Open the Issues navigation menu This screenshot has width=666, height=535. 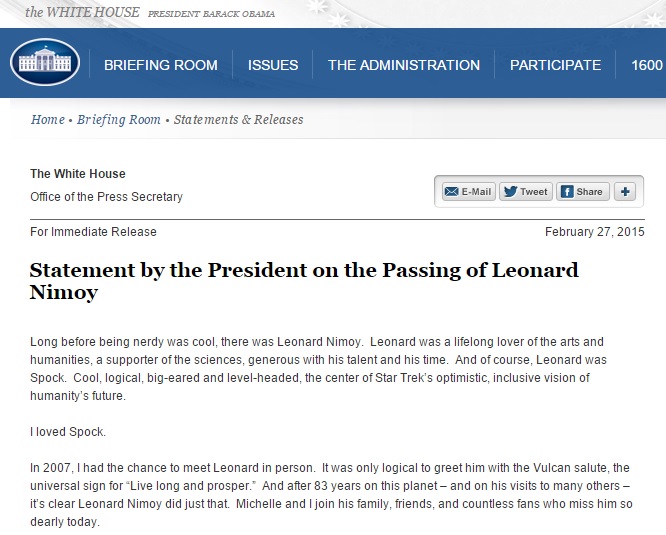click(x=273, y=65)
